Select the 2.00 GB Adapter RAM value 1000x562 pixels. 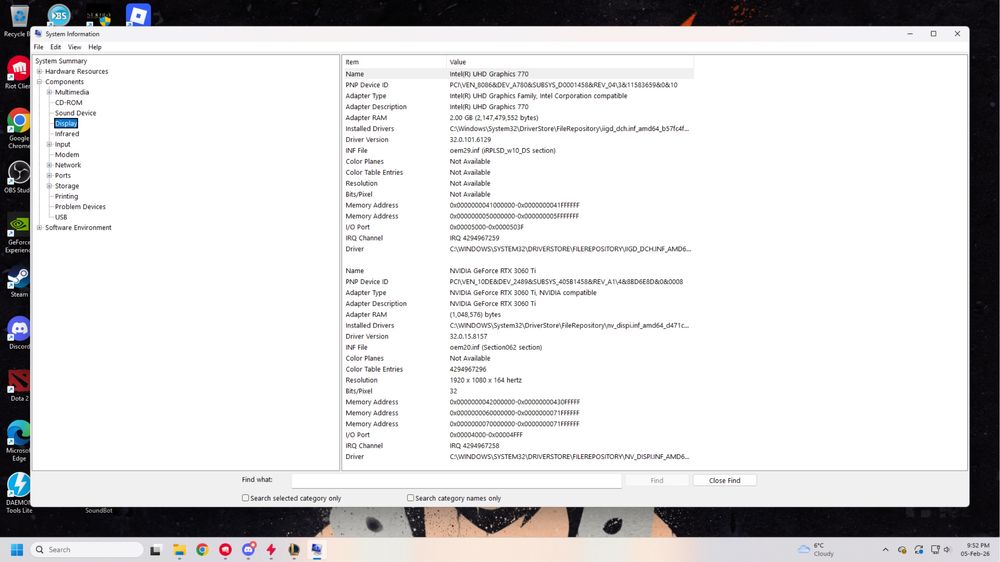coord(494,117)
